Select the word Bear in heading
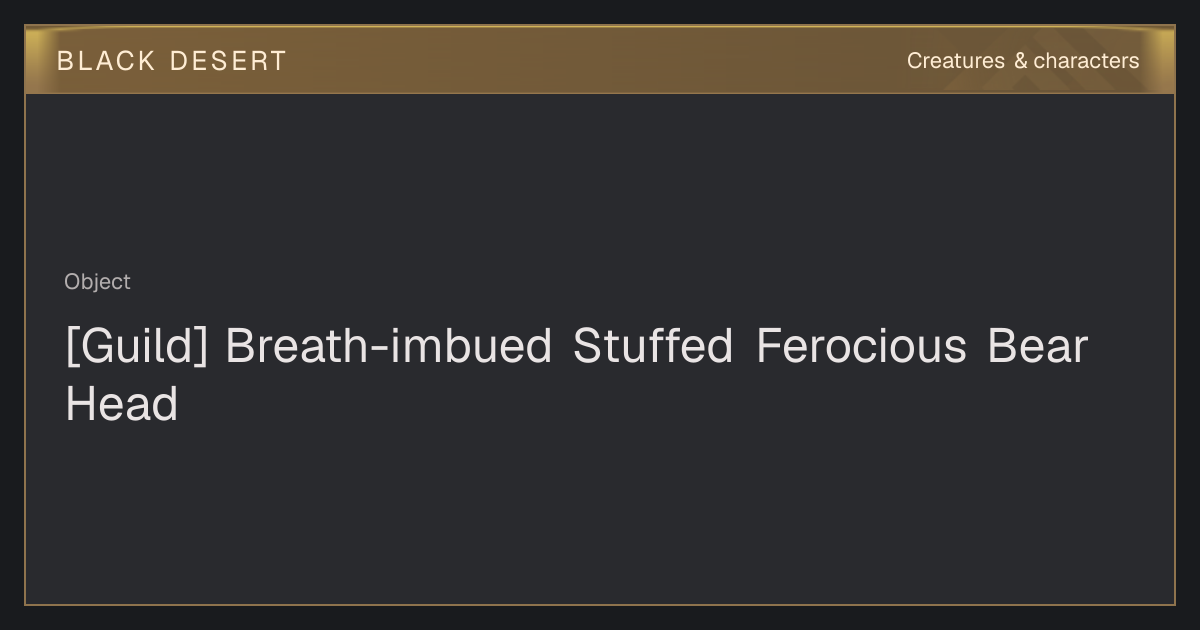Screen dimensions: 1200x630 [1037, 347]
